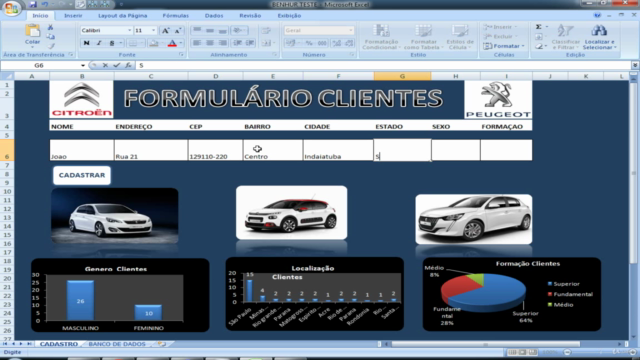The width and height of the screenshot is (640, 360).
Task: Toggle italic I formatting
Action: coord(99,43)
